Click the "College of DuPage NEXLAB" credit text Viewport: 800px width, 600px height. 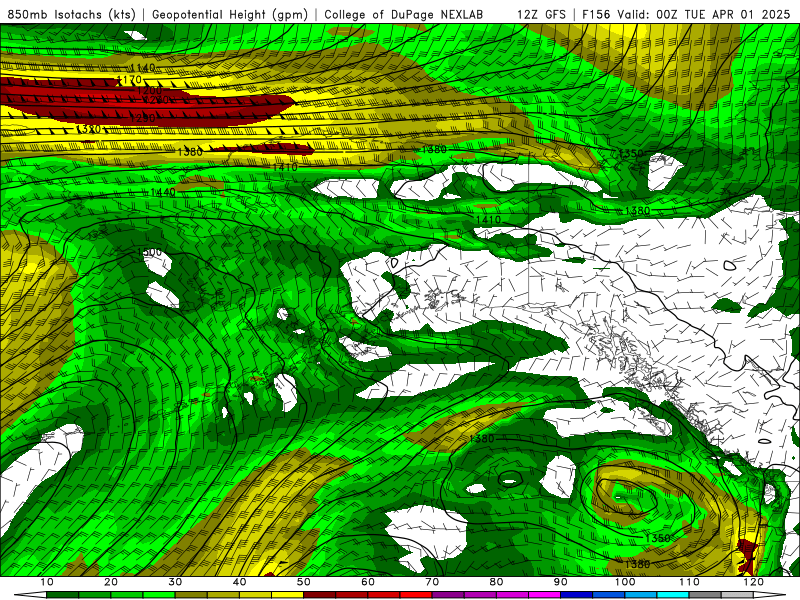(x=403, y=15)
